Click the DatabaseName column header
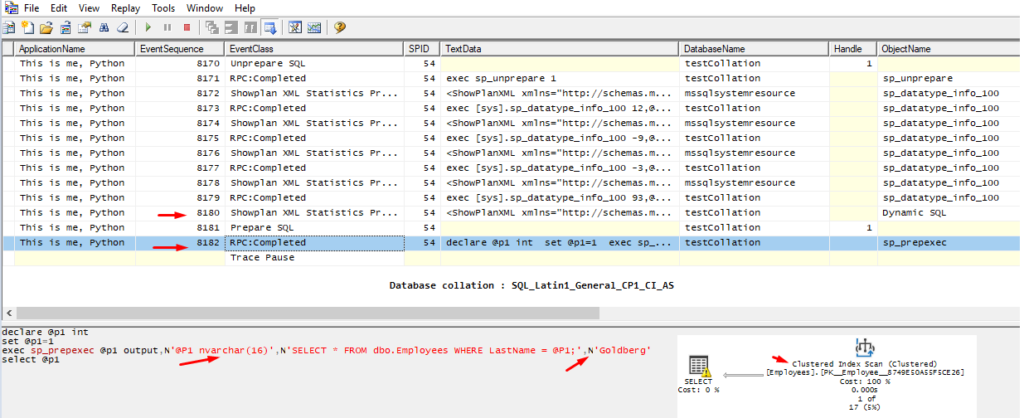 tap(754, 49)
